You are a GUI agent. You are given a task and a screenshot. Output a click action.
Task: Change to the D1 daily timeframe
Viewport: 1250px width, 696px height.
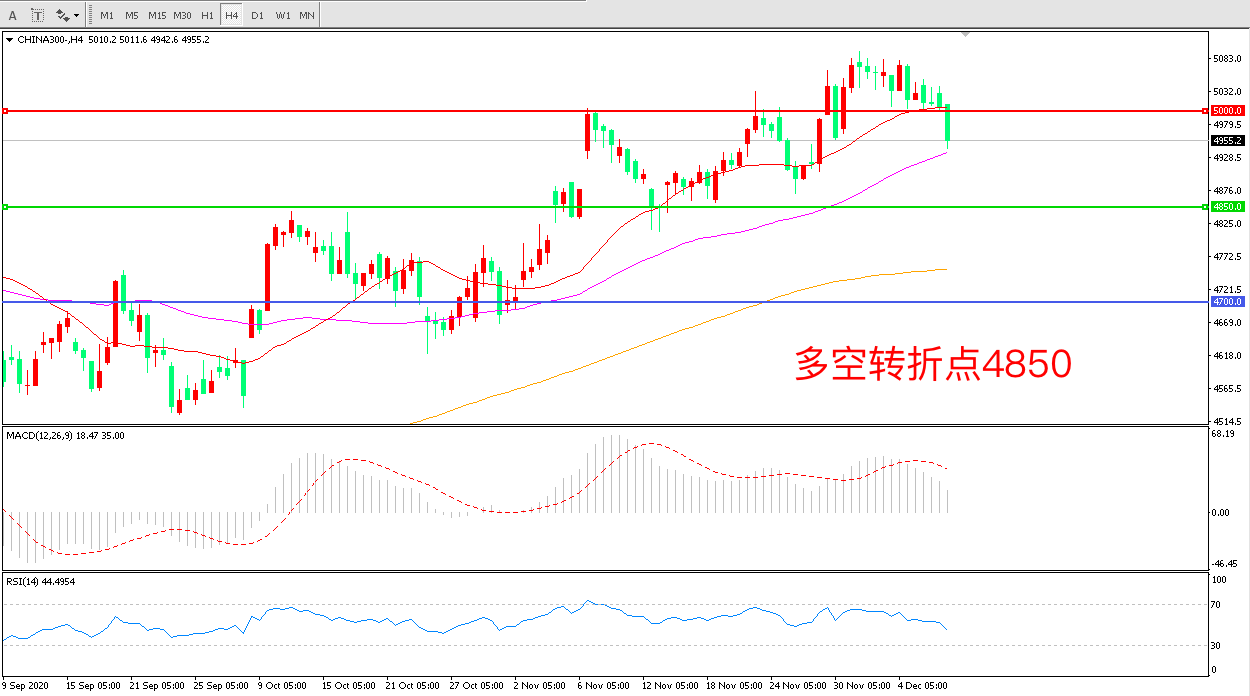257,15
